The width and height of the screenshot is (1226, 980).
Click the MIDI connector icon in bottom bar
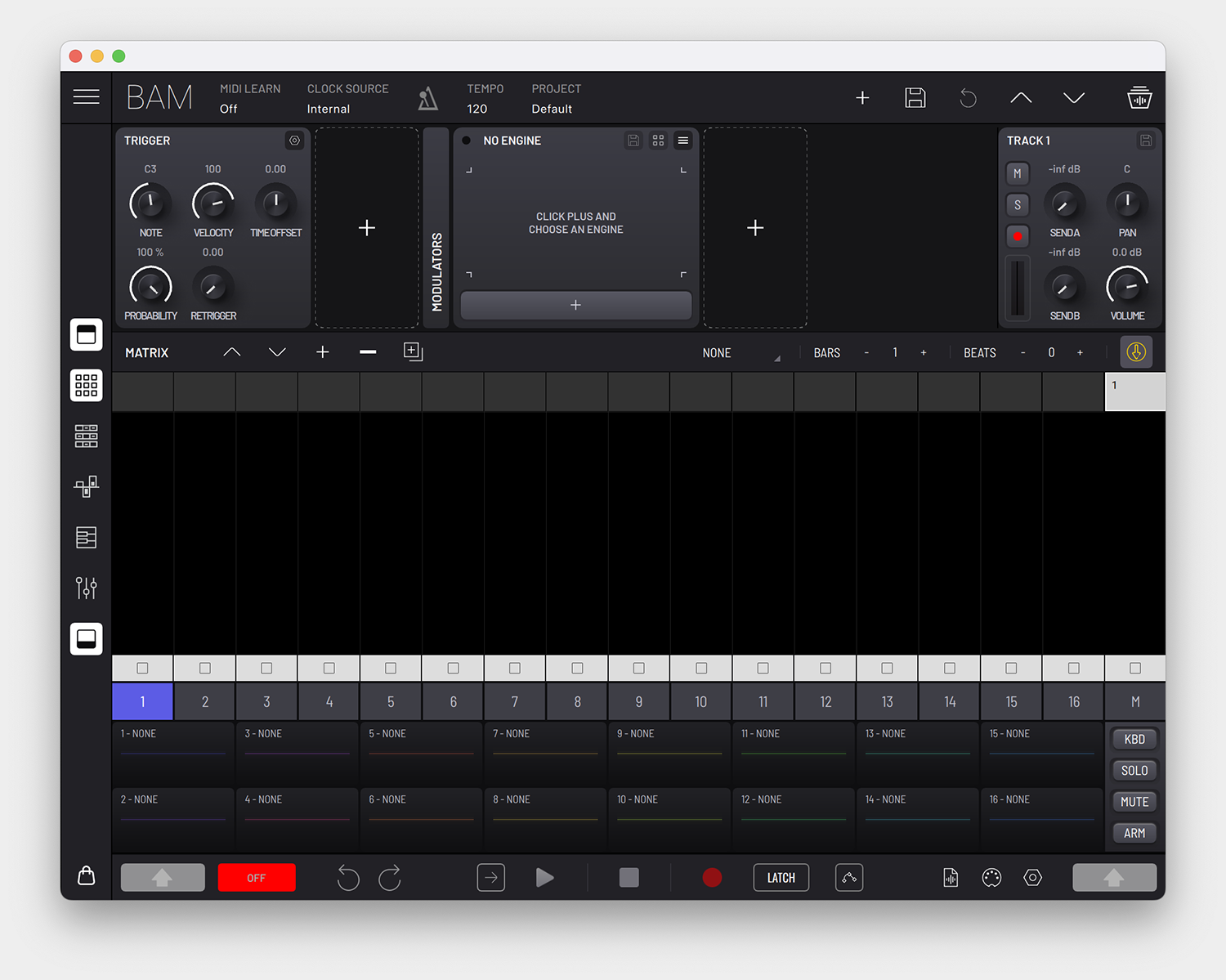pos(991,878)
